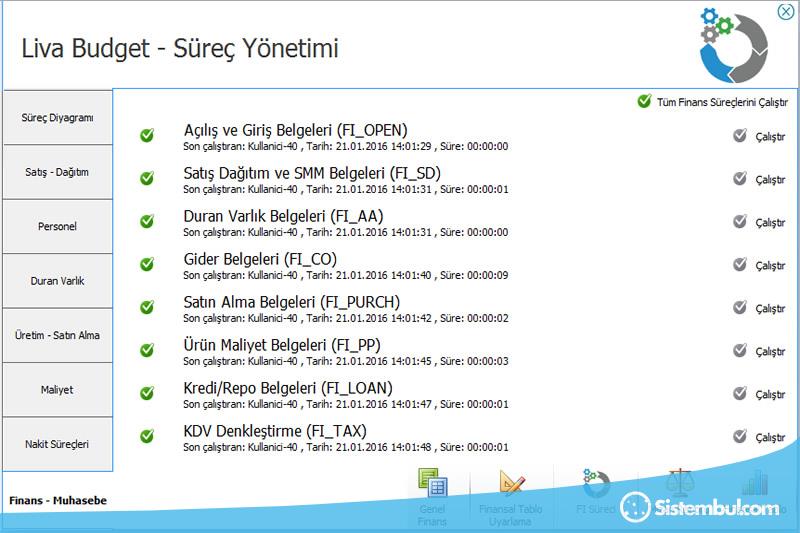Open the Finansal Tablo Uyarlama icon
Viewport: 800px width, 533px height.
[x=512, y=483]
